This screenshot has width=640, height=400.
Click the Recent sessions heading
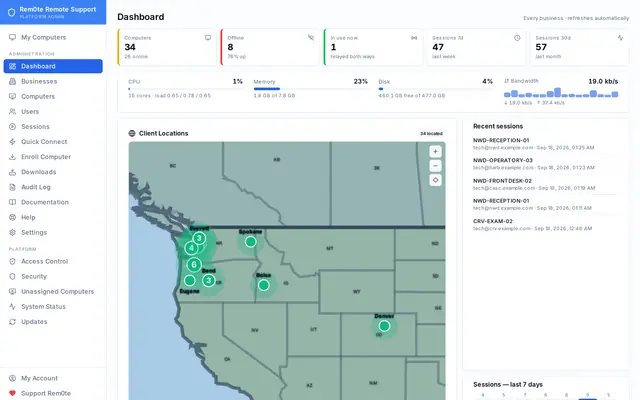click(x=498, y=126)
